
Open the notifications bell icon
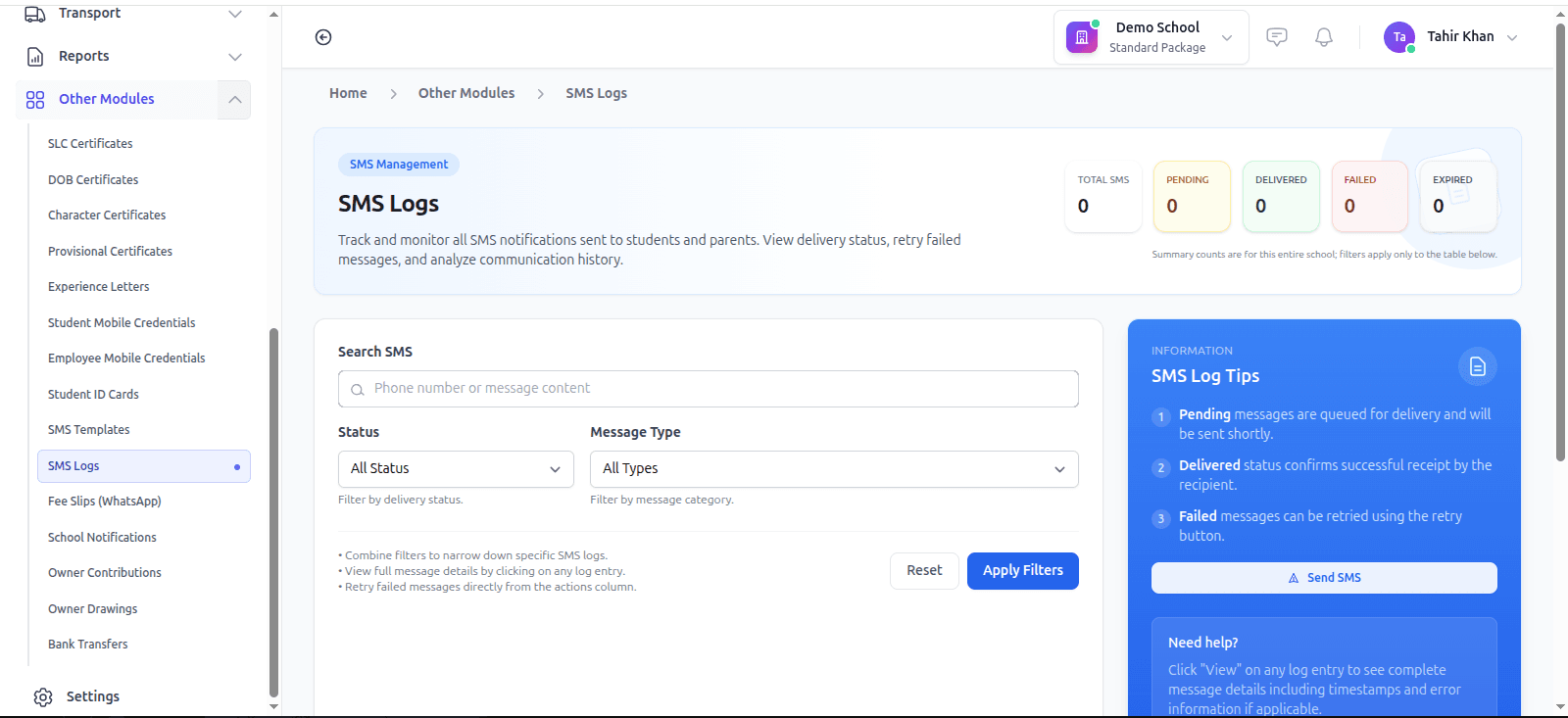pos(1324,37)
